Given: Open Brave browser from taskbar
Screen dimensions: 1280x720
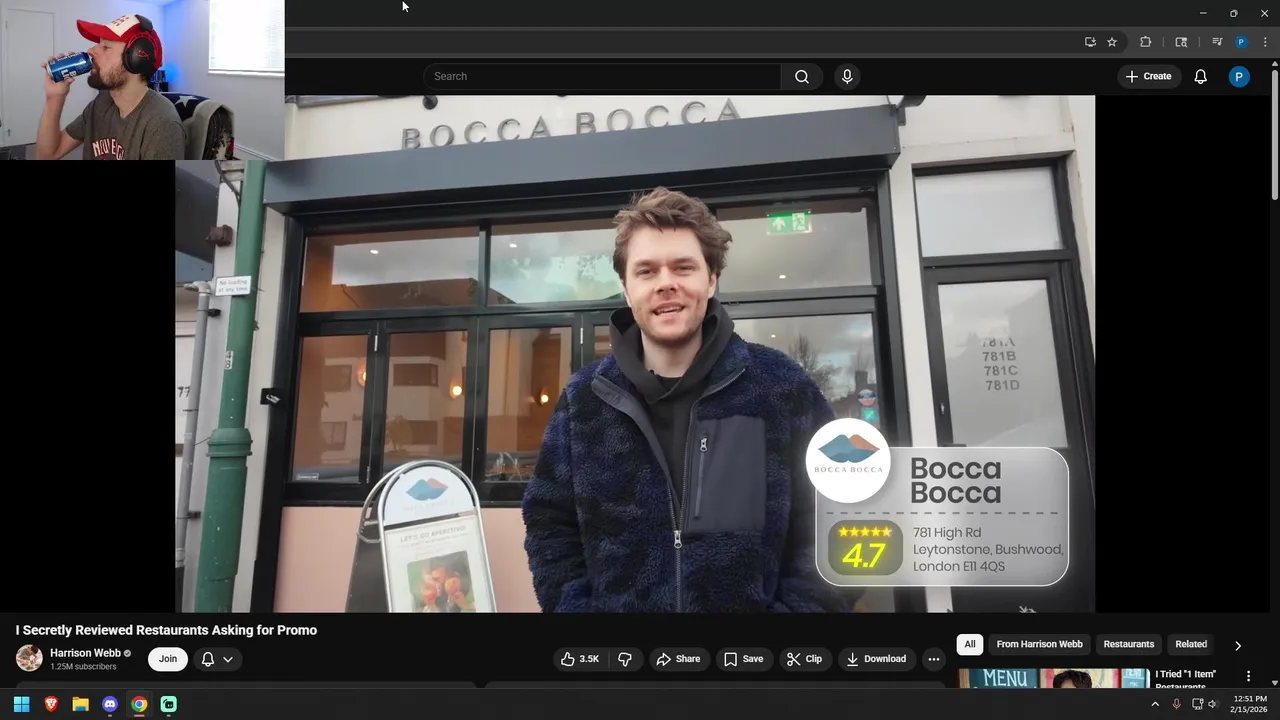Looking at the screenshot, I should click(51, 704).
